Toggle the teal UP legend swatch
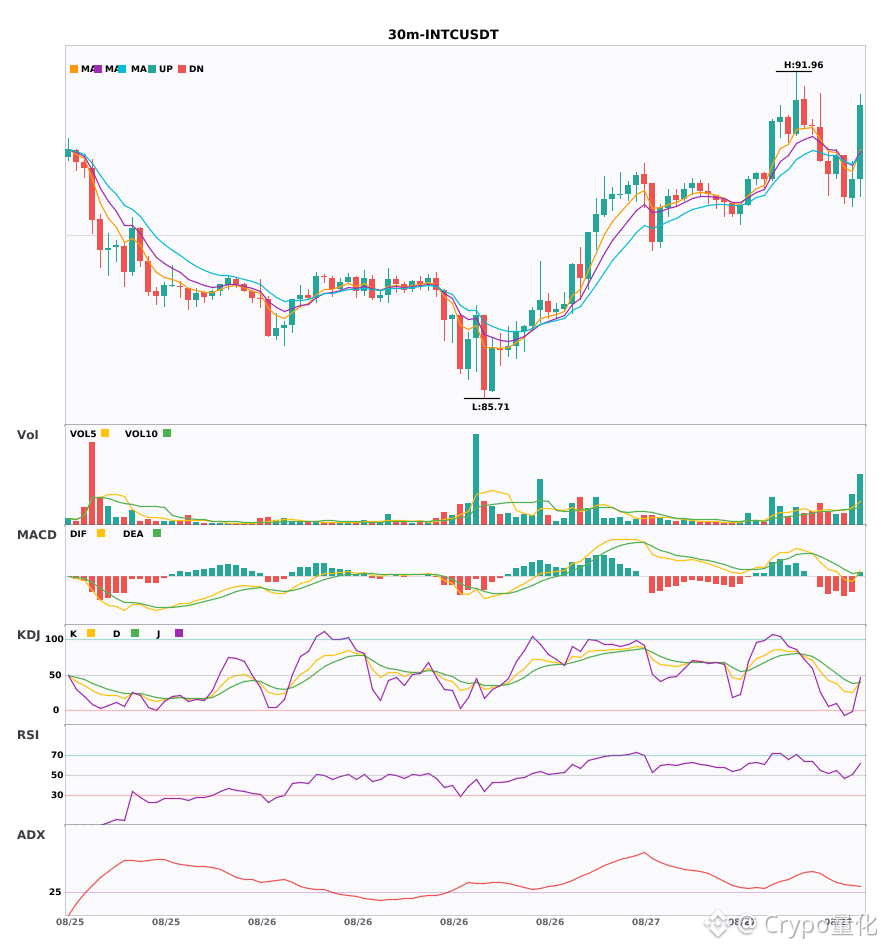 tap(152, 69)
